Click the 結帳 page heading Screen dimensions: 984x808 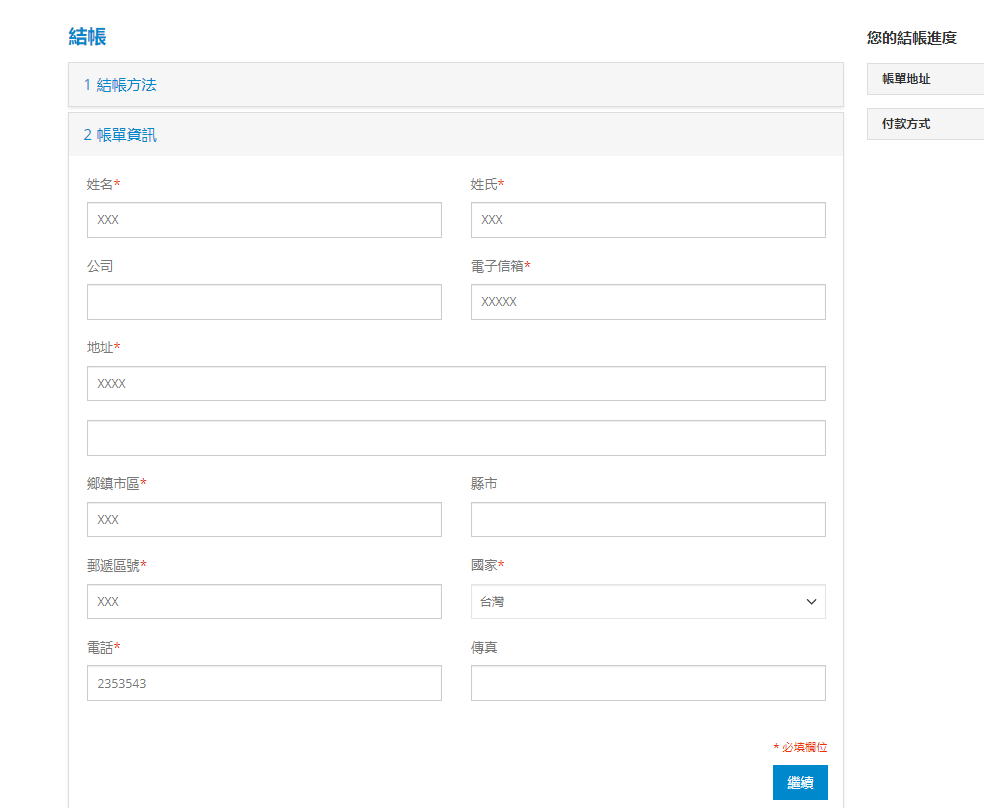tap(87, 36)
